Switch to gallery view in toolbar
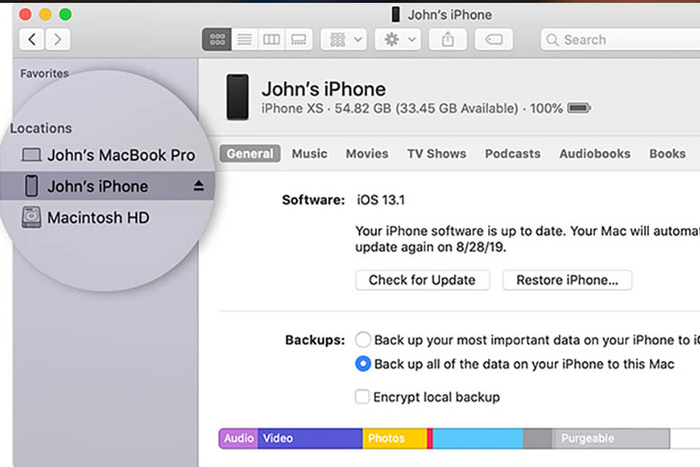Image resolution: width=700 pixels, height=467 pixels. point(297,40)
